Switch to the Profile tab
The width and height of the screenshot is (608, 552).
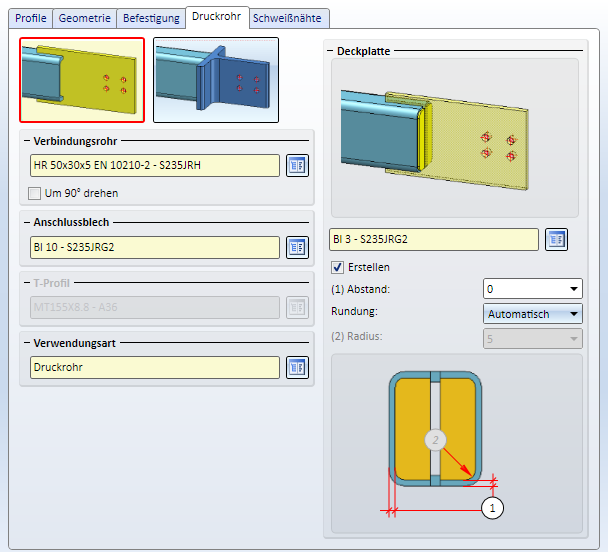[x=31, y=18]
